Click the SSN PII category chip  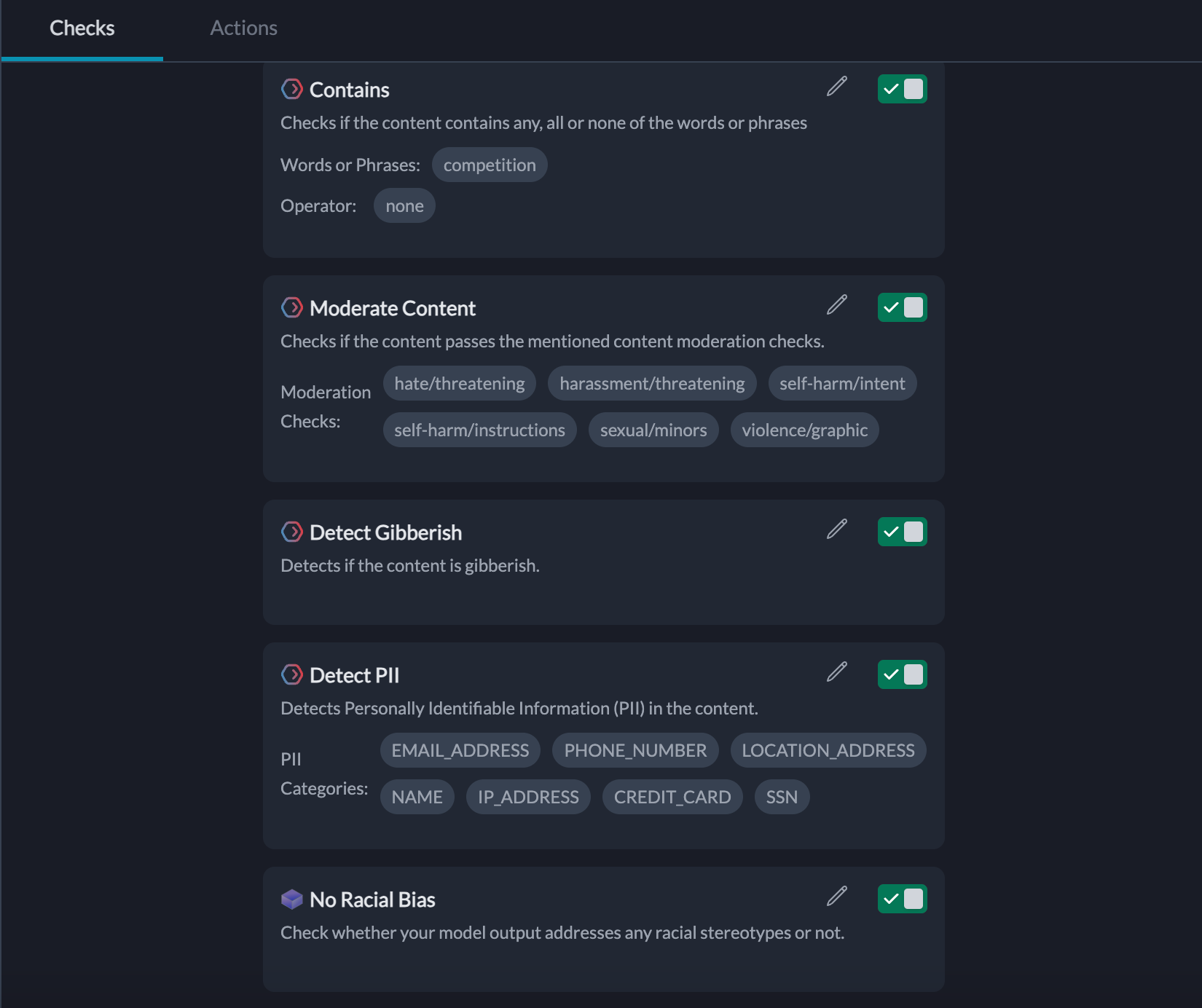(781, 796)
